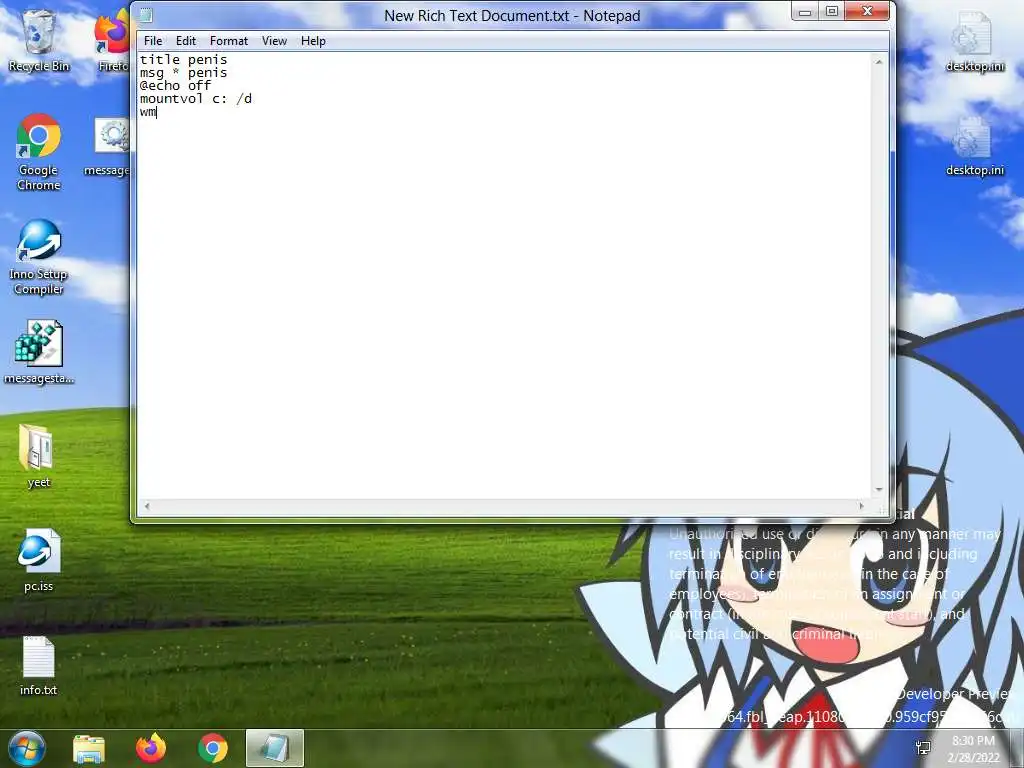Select the info.txt file icon
1024x768 pixels.
pos(39,665)
